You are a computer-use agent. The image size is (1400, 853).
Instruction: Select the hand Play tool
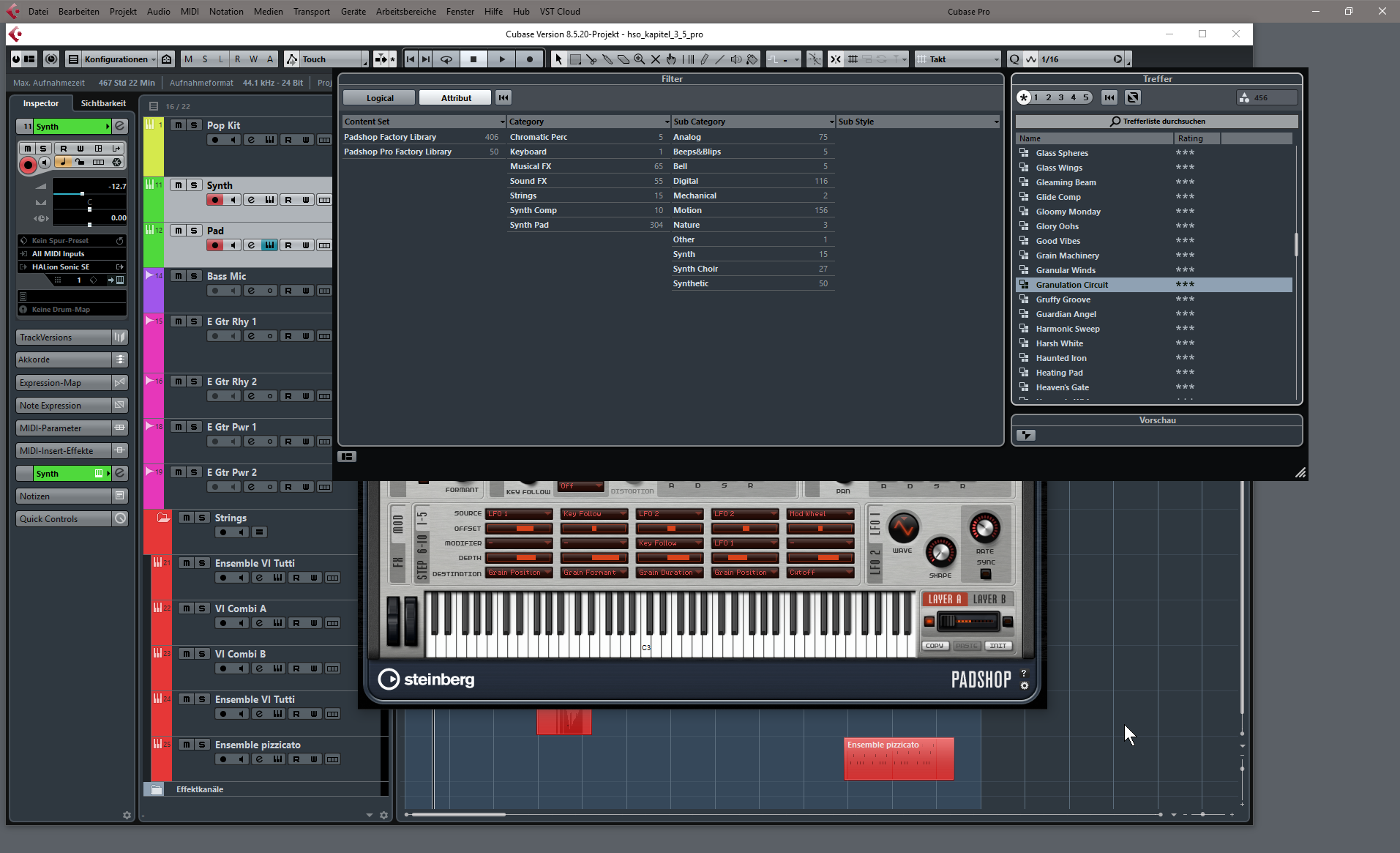point(672,59)
